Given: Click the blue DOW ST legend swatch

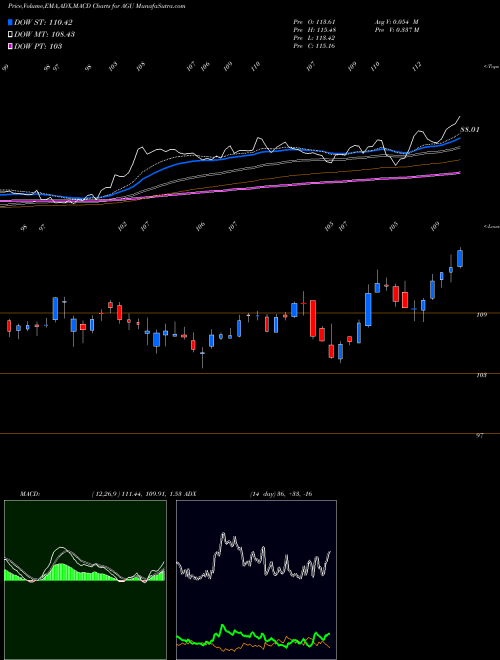Looking at the screenshot, I should coord(11,22).
